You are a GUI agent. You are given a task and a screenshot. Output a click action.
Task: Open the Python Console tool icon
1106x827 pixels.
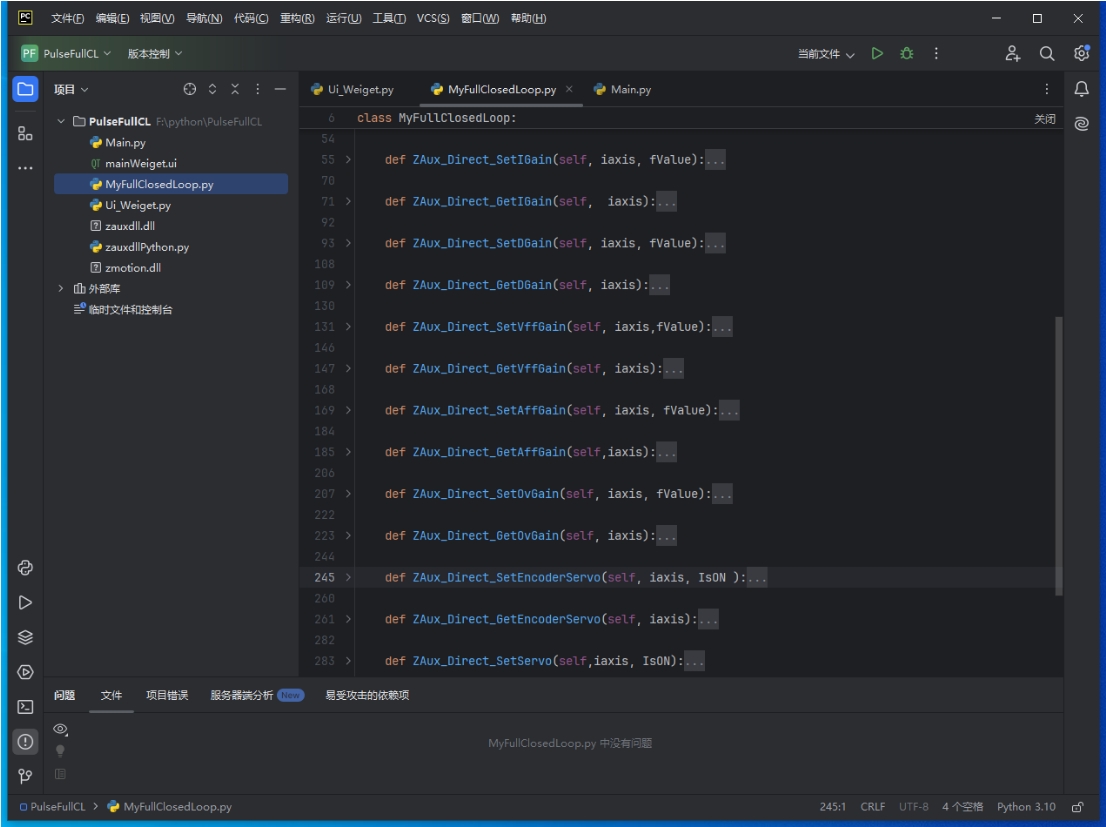point(25,568)
